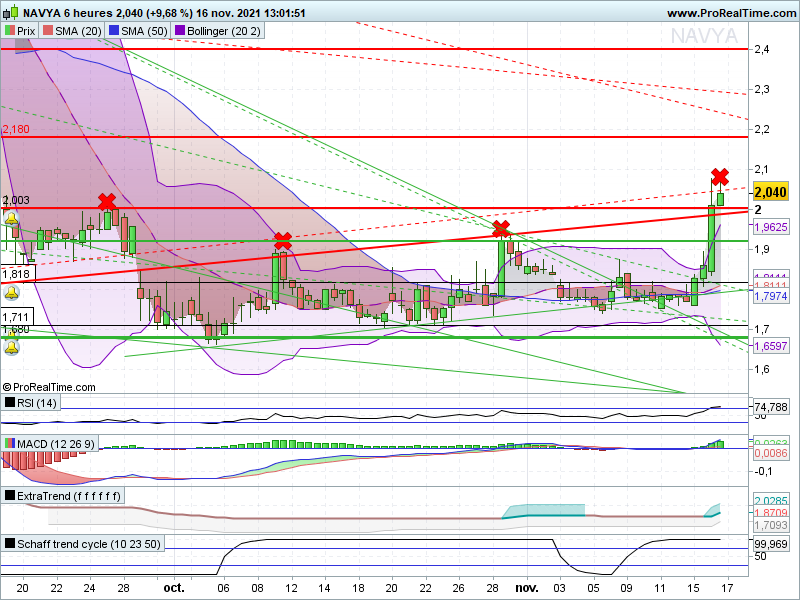The width and height of the screenshot is (800, 600).
Task: Click the black square icon of ExtraTrend
Action: 10,495
